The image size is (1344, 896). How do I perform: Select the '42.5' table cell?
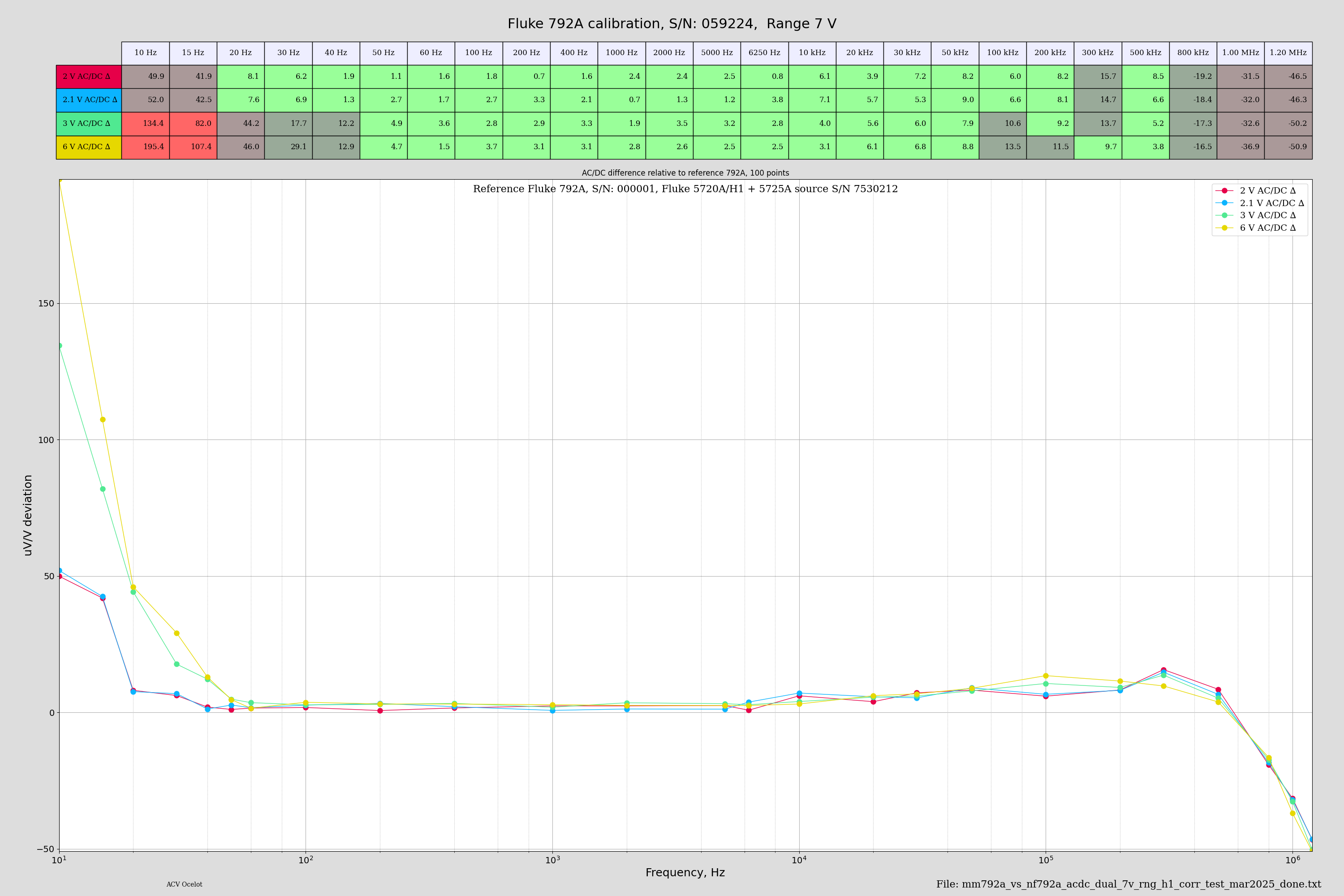pyautogui.click(x=193, y=100)
